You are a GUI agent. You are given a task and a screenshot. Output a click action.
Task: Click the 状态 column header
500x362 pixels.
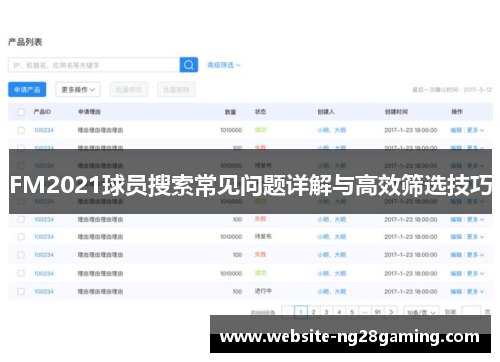pyautogui.click(x=260, y=112)
